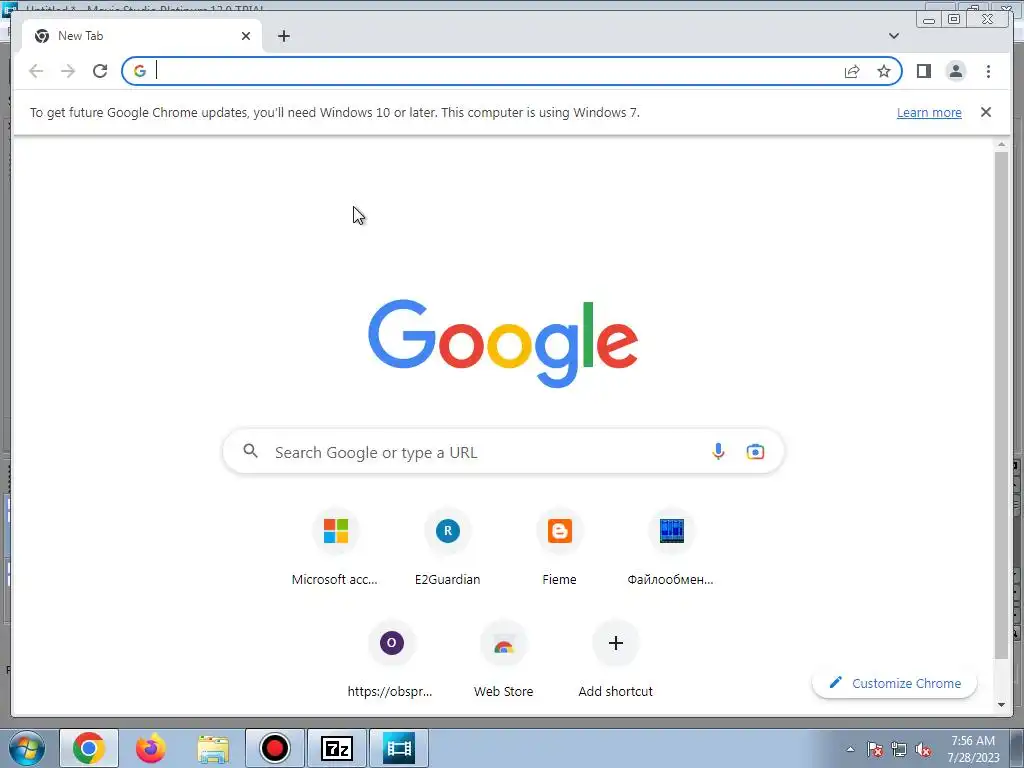Screen dimensions: 1024x768
Task: Click the Action Center flag icon
Action: [875, 749]
